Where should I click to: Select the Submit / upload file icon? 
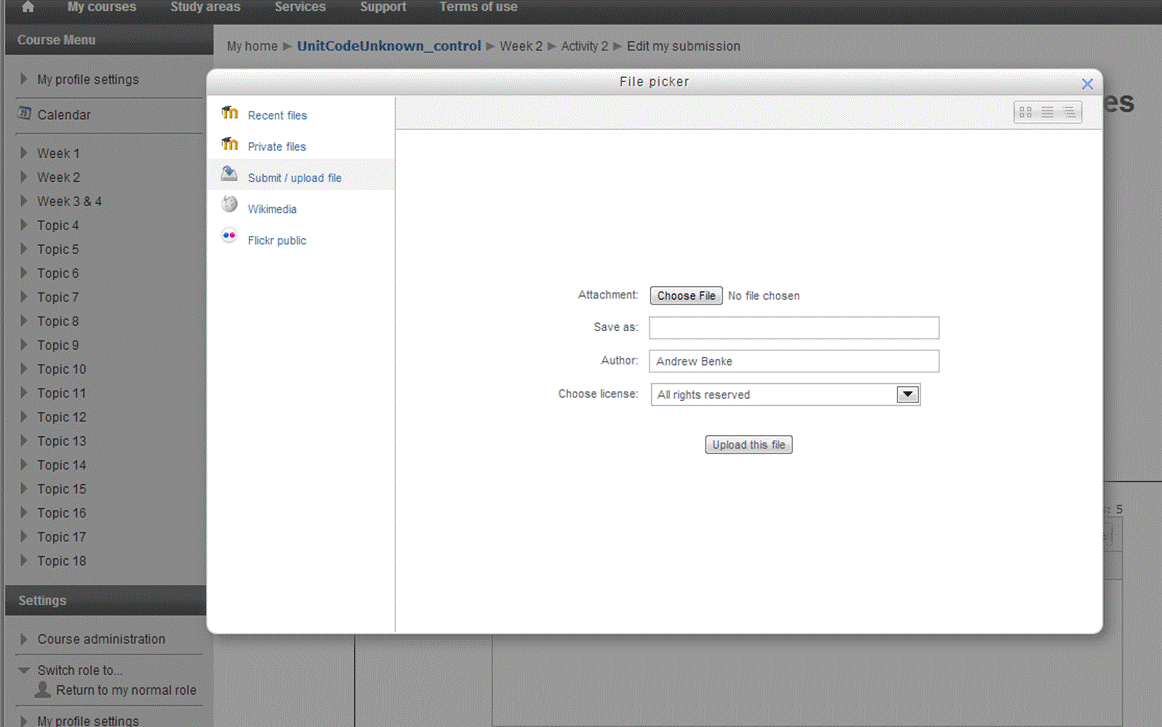[x=230, y=175]
